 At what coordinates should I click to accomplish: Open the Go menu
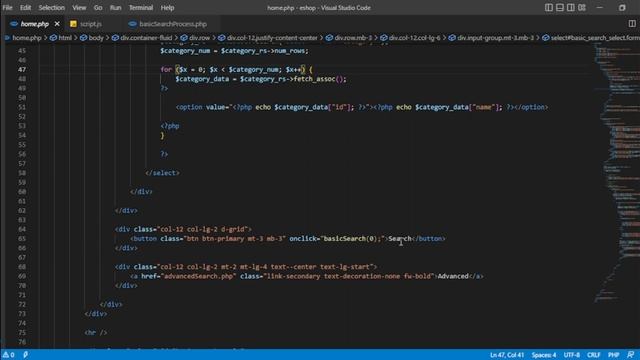click(98, 7)
